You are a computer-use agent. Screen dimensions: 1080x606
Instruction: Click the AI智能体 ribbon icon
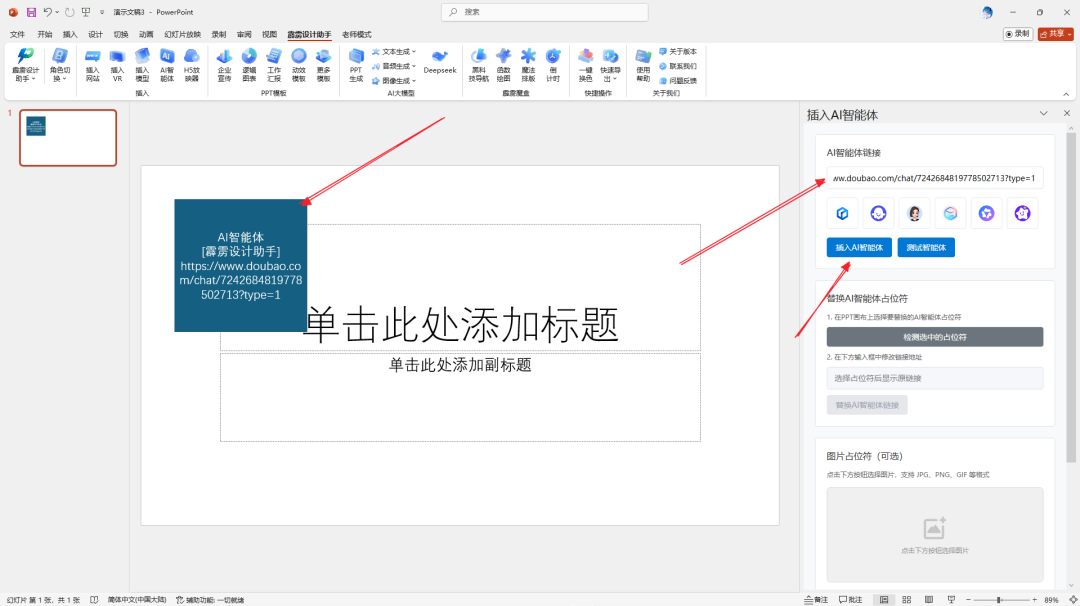[167, 65]
